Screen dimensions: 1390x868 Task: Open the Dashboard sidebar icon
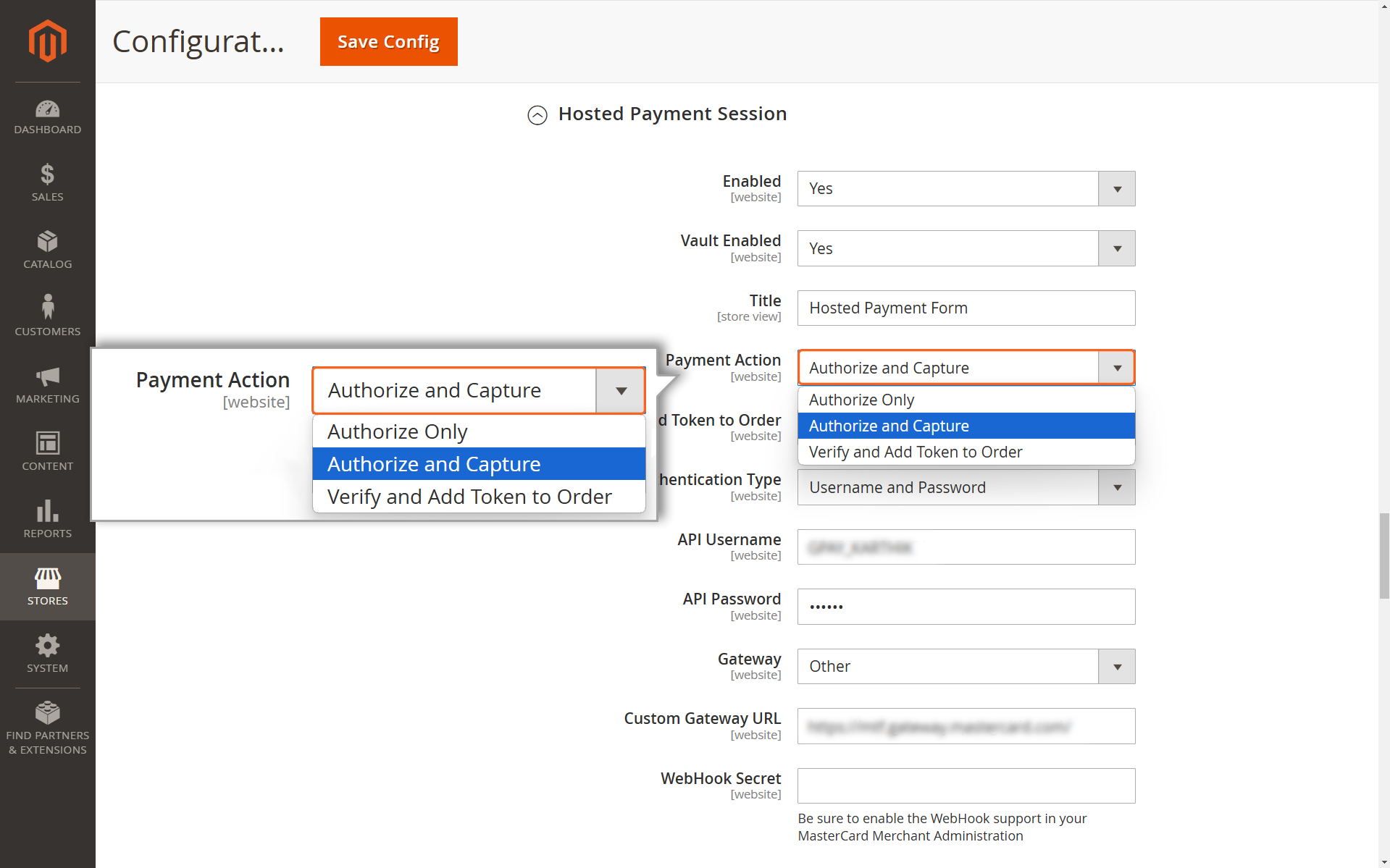pos(47,109)
